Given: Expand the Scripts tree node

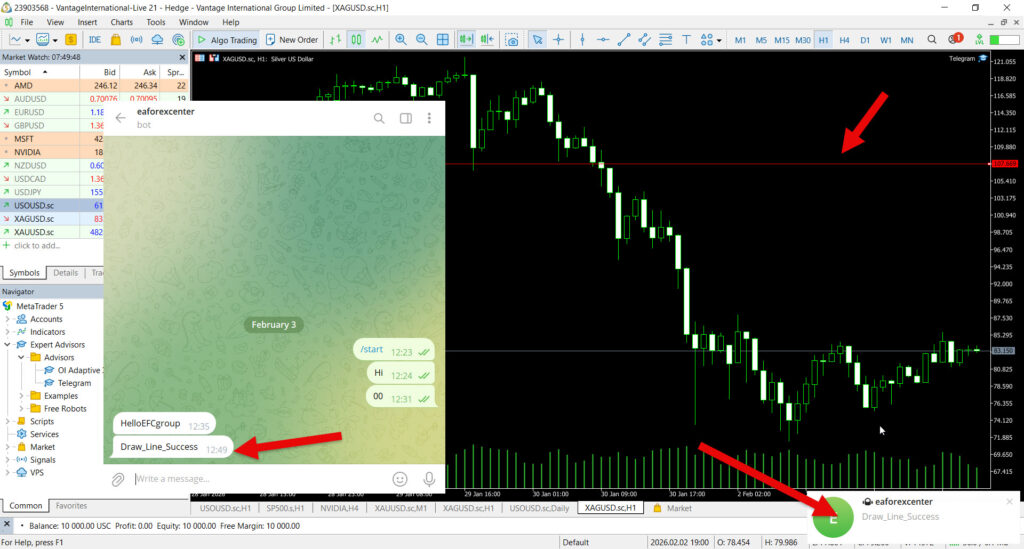Looking at the screenshot, I should click(8, 421).
